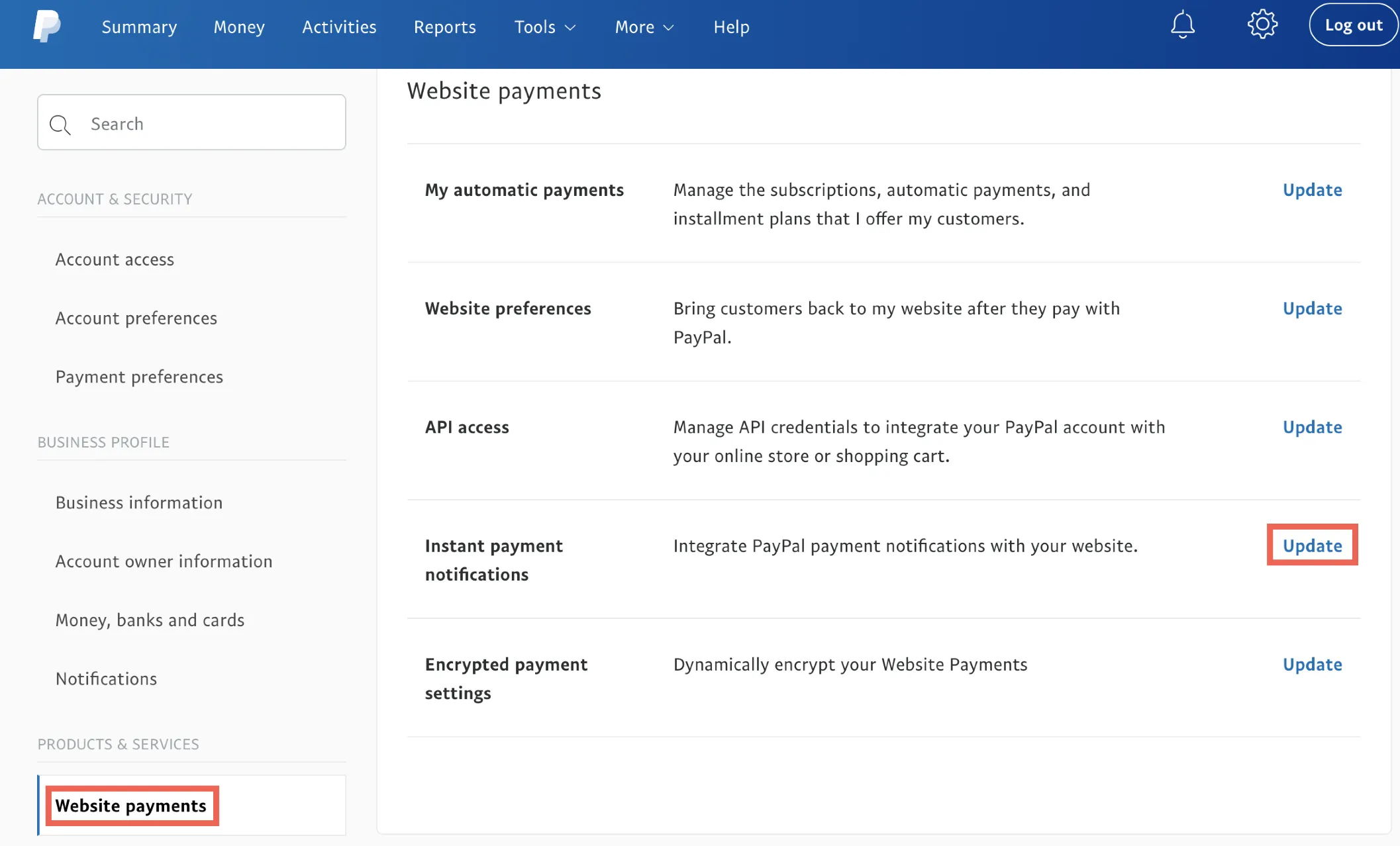Update API access settings

pyautogui.click(x=1312, y=427)
